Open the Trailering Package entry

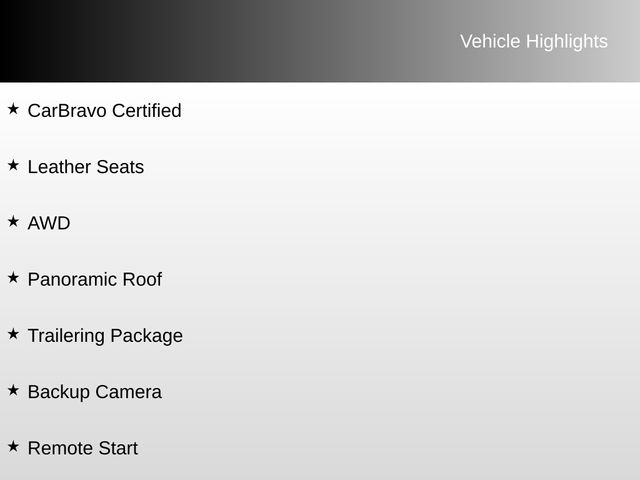[105, 336]
